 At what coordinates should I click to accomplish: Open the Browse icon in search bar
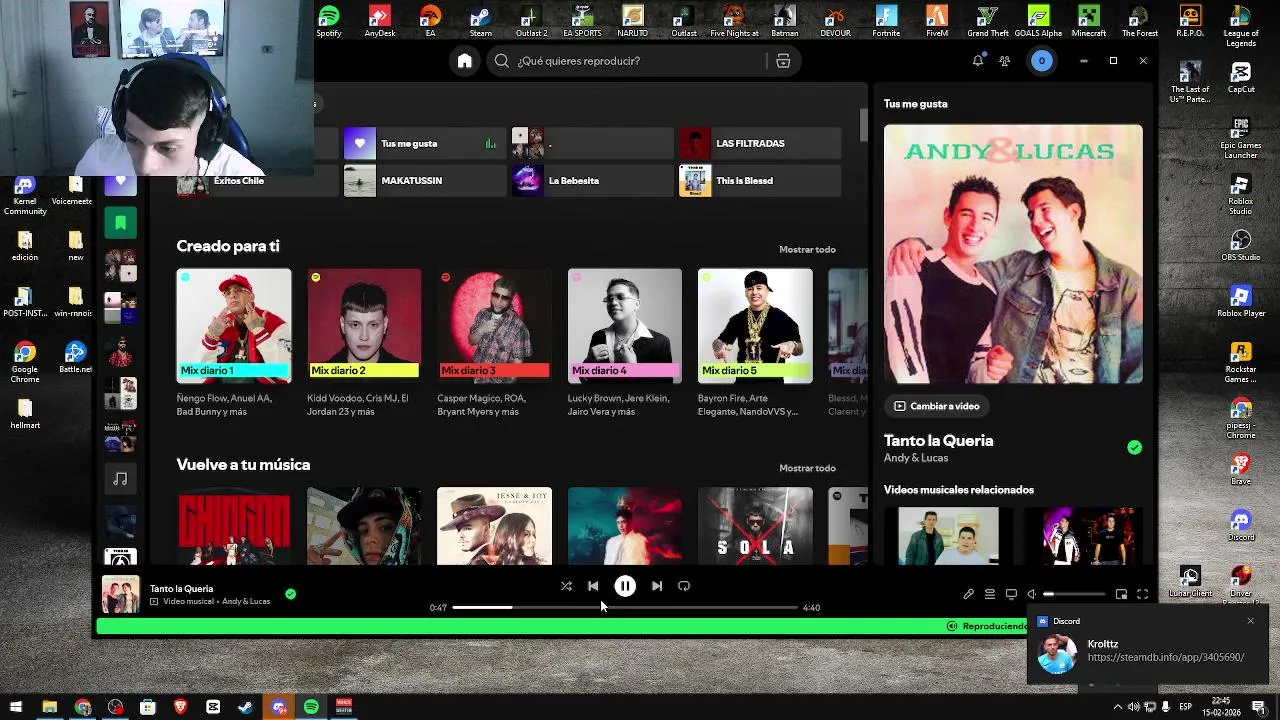783,61
